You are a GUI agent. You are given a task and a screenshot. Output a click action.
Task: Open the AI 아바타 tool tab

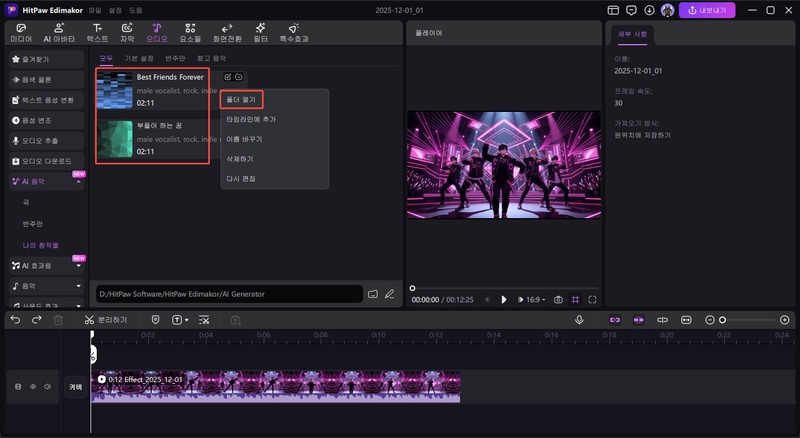pos(61,32)
